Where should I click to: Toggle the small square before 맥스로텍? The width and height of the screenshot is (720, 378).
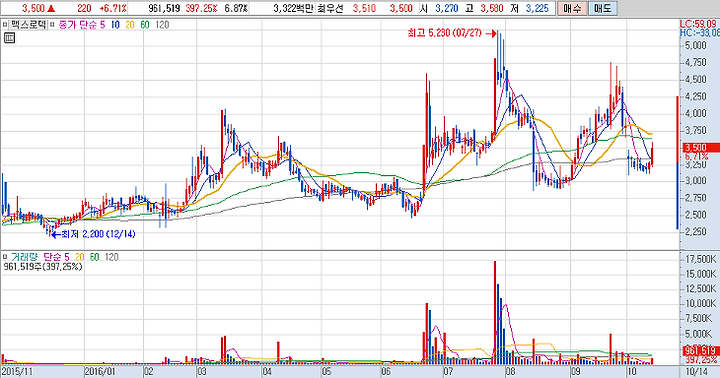[5, 25]
